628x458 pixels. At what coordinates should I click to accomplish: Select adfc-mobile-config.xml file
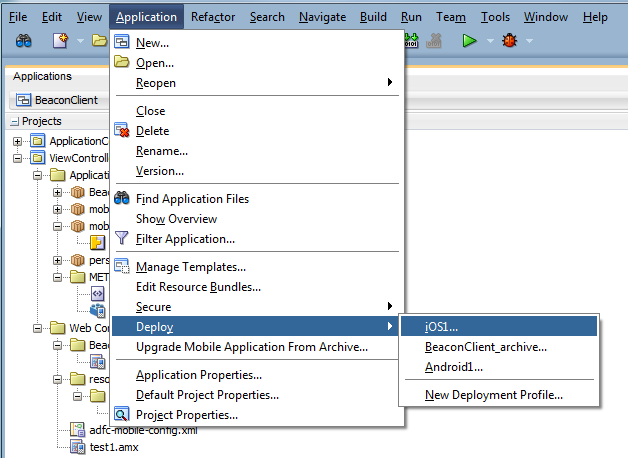point(143,430)
